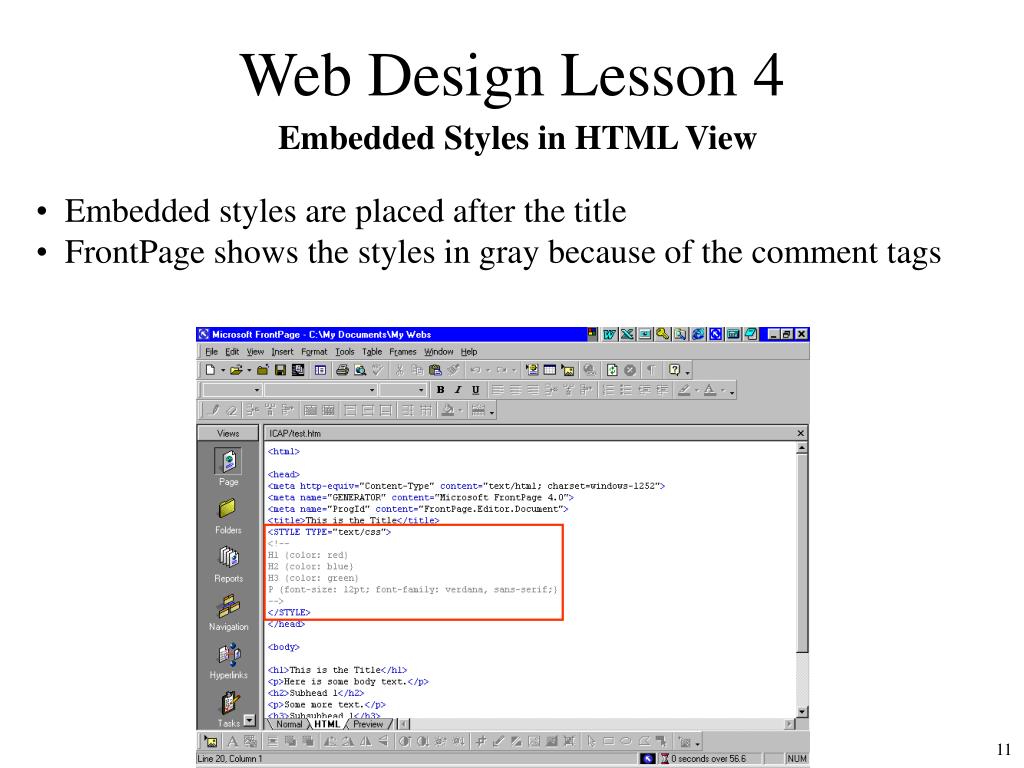Open the Edit menu
Viewport: 1024px width, 768px height.
pos(232,351)
